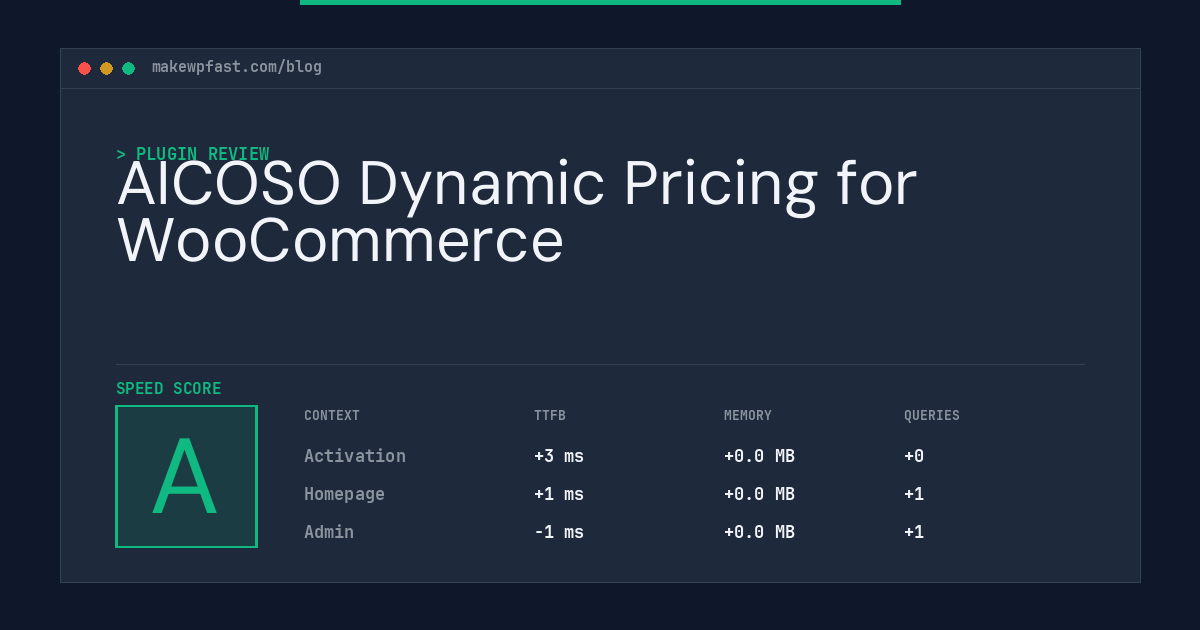Click the grade A score box
Image resolution: width=1200 pixels, height=630 pixels.
[186, 476]
